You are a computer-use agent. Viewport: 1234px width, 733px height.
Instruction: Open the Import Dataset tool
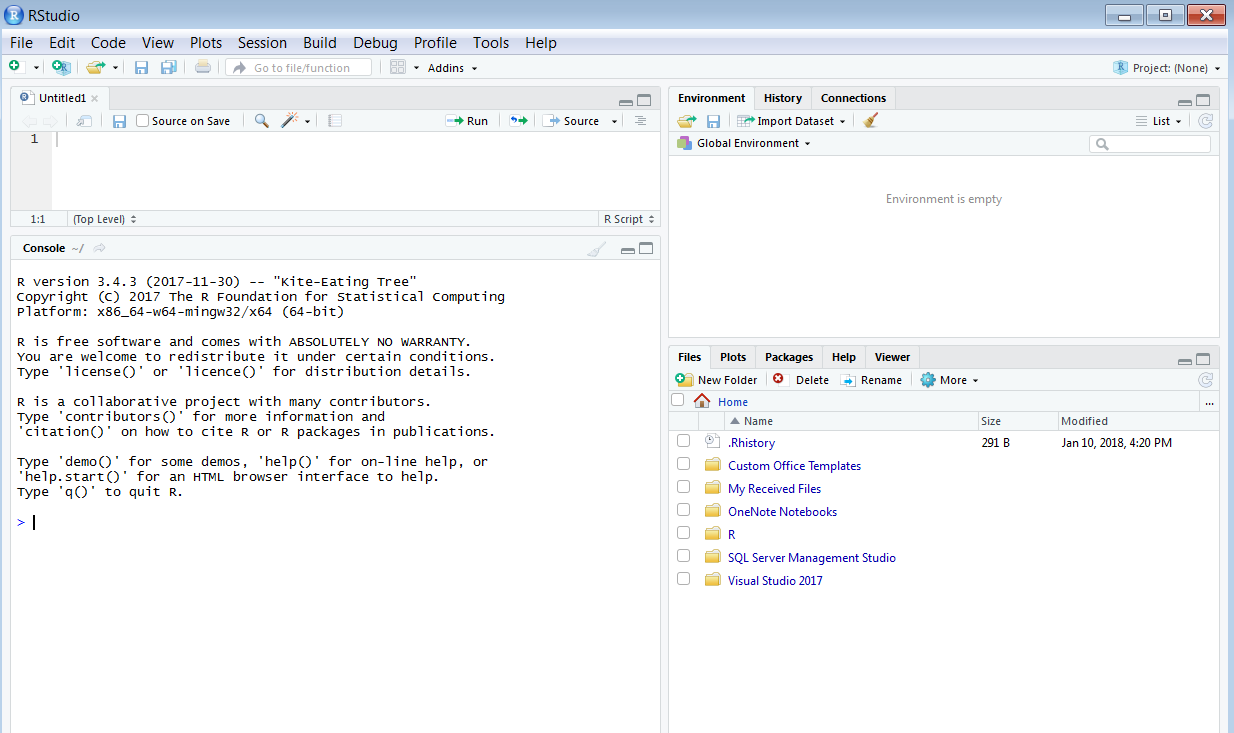[790, 120]
